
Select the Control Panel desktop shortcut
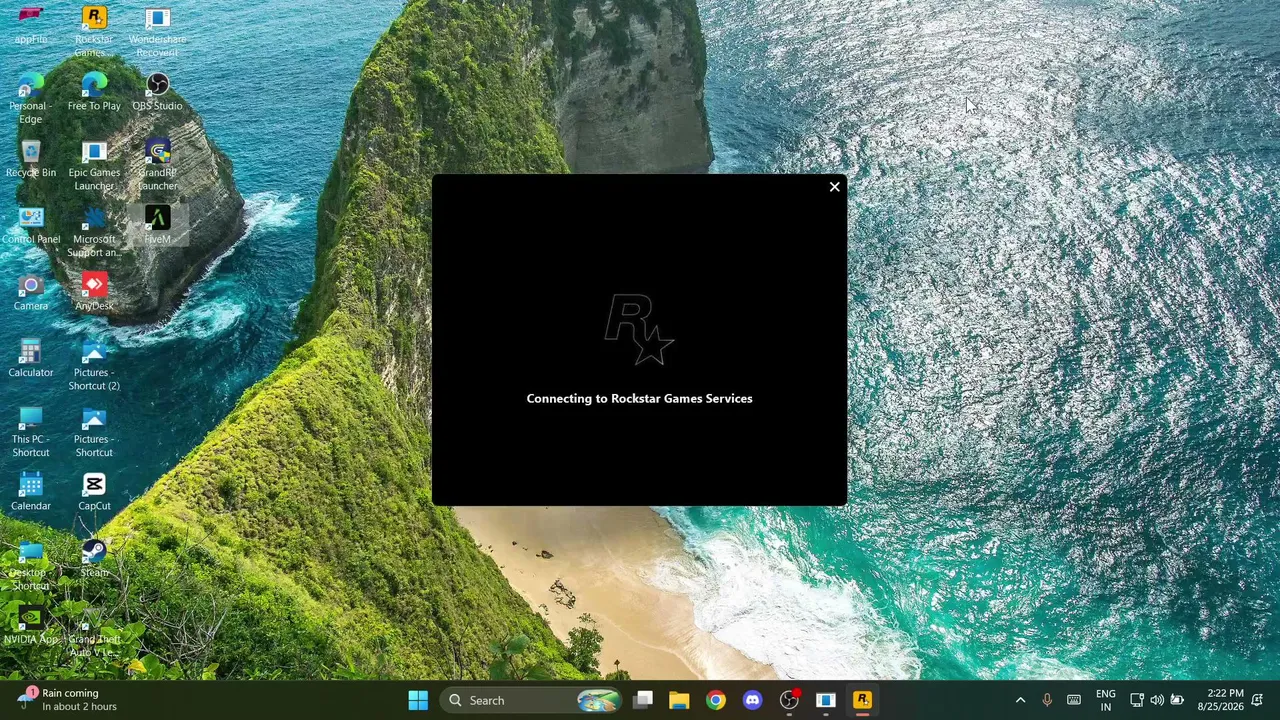[x=31, y=226]
